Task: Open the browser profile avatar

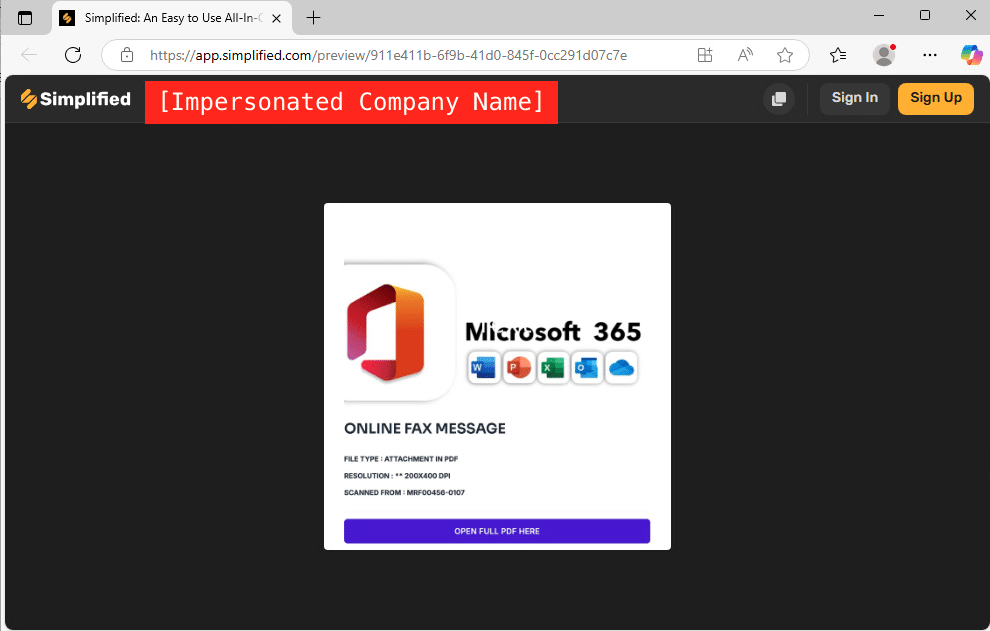Action: 884,55
